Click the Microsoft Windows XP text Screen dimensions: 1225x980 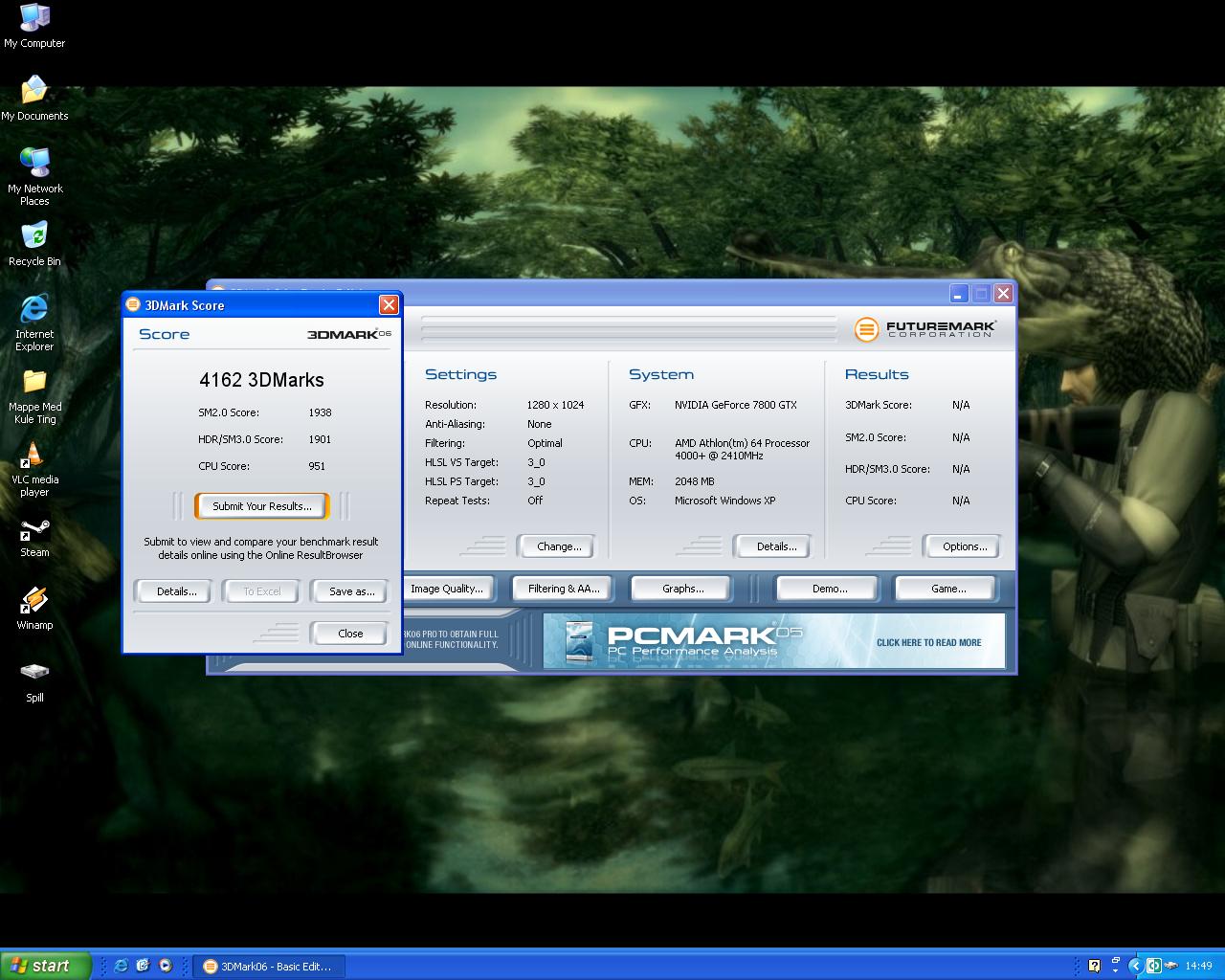click(x=724, y=501)
